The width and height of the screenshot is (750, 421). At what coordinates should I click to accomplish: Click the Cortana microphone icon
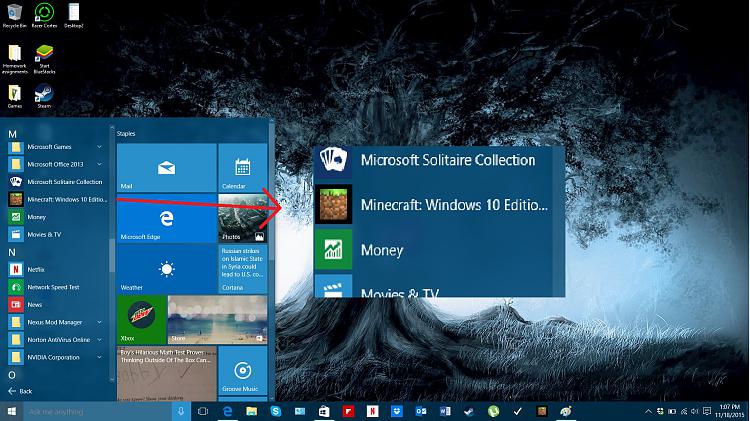[x=181, y=411]
